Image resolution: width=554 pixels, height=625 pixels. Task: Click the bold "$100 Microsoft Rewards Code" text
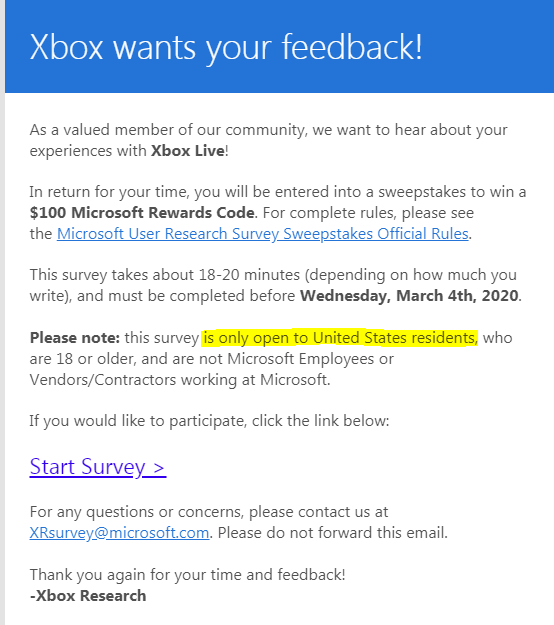142,213
